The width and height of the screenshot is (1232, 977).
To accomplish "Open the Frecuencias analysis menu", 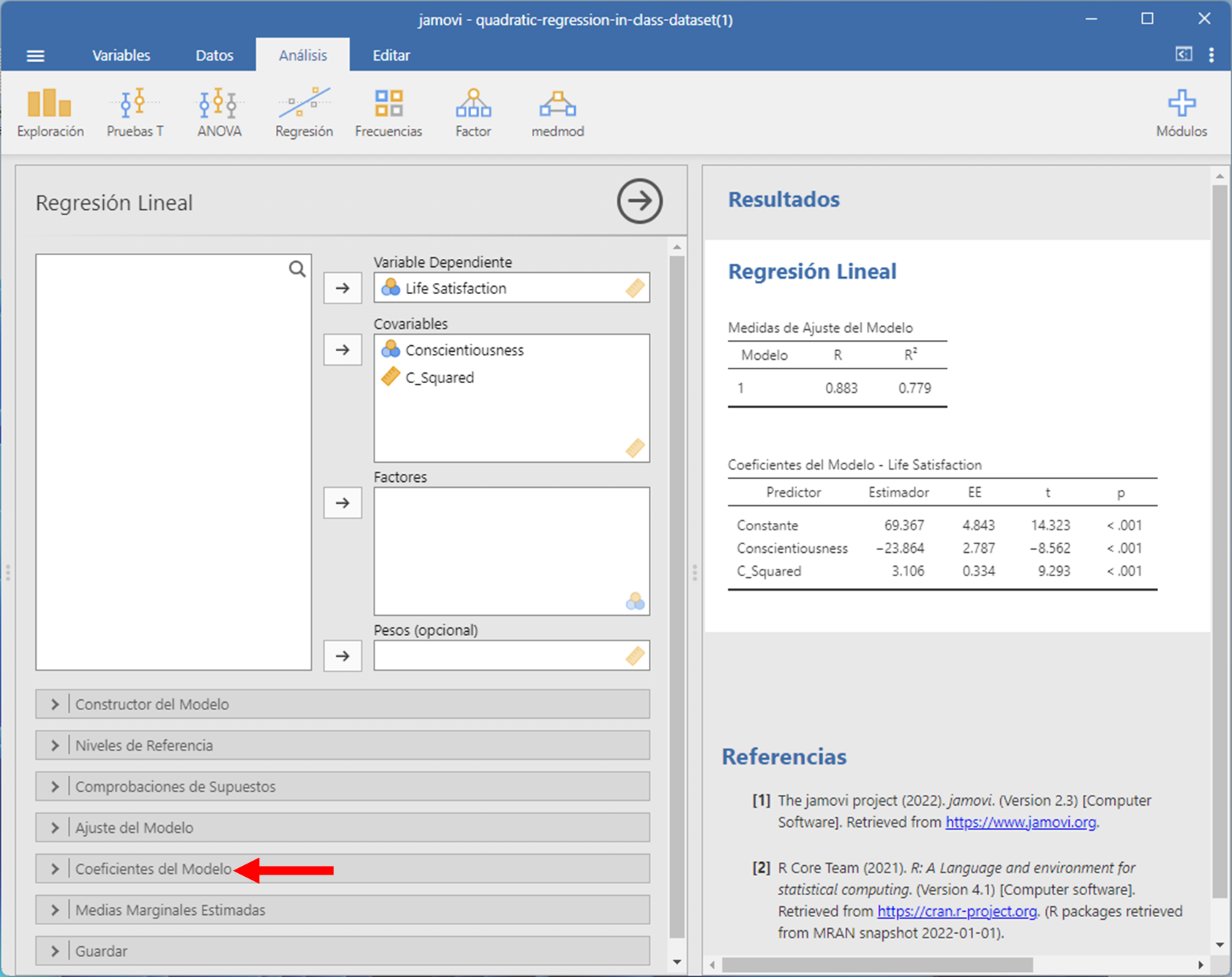I will pyautogui.click(x=388, y=113).
